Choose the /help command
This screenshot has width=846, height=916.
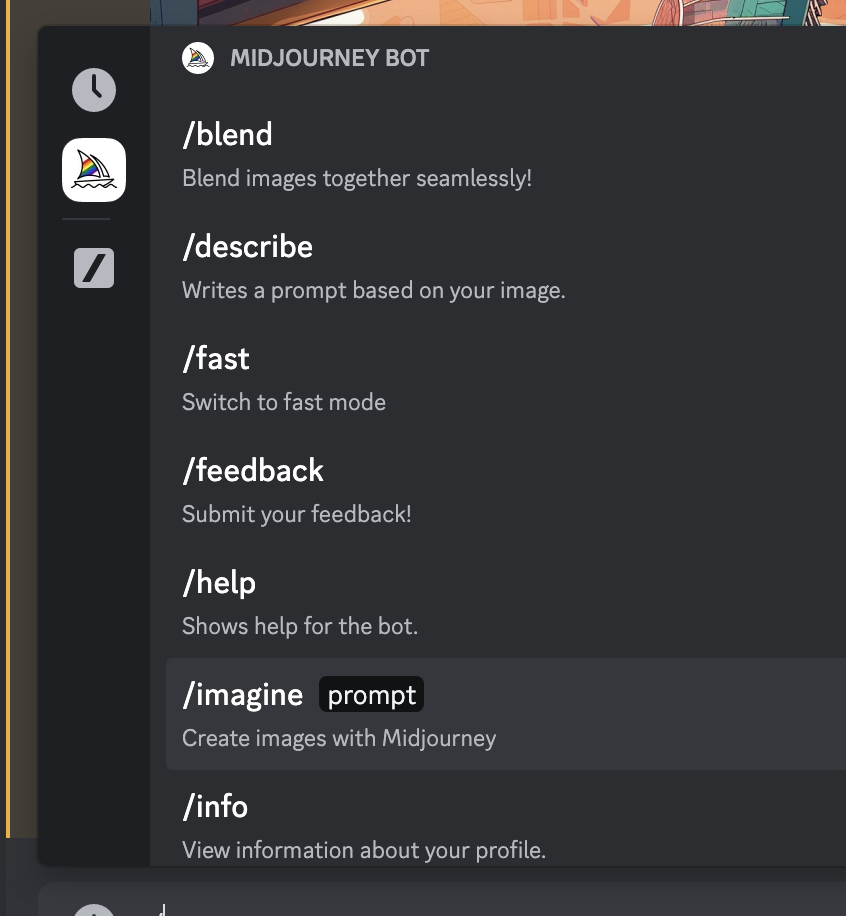click(x=506, y=602)
